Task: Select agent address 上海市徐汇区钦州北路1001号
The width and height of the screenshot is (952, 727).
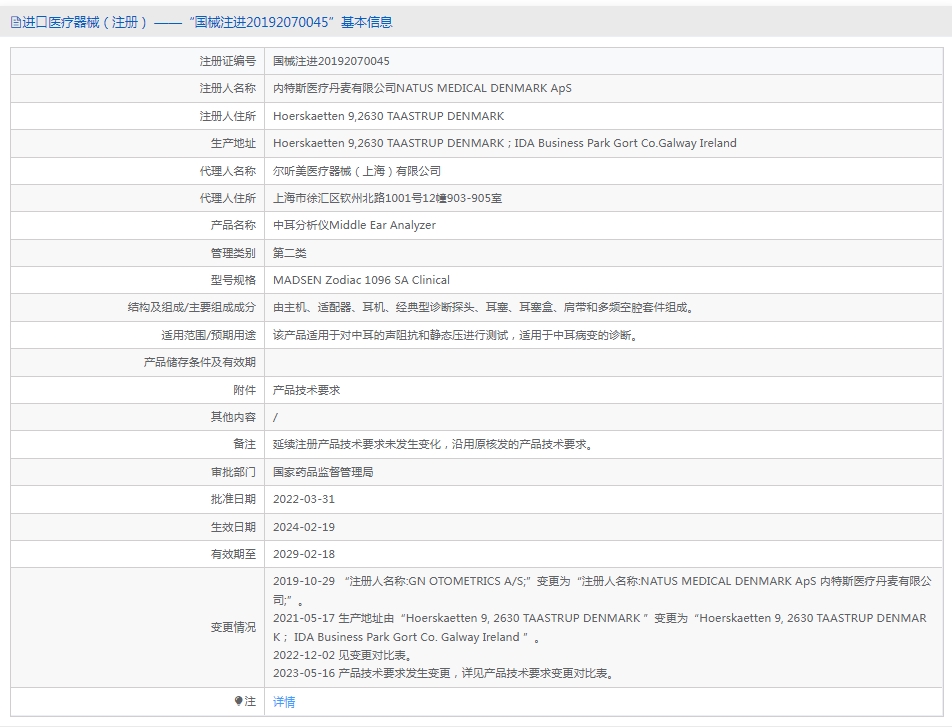Action: coord(387,198)
